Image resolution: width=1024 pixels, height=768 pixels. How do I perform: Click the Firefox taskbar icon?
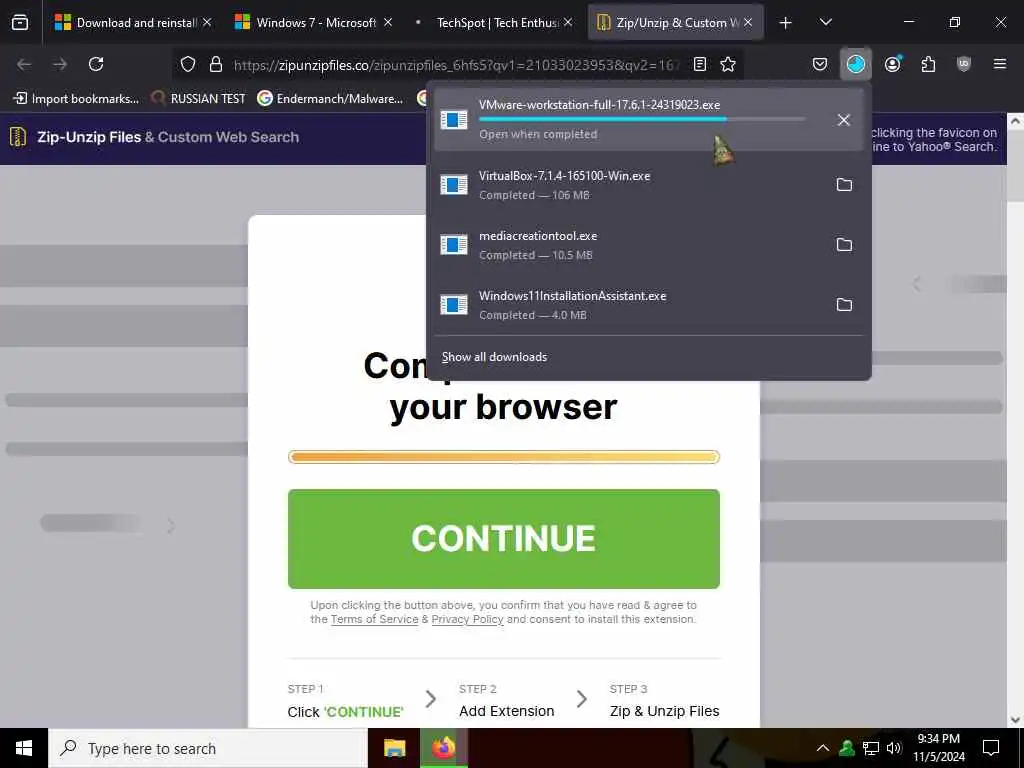[444, 748]
